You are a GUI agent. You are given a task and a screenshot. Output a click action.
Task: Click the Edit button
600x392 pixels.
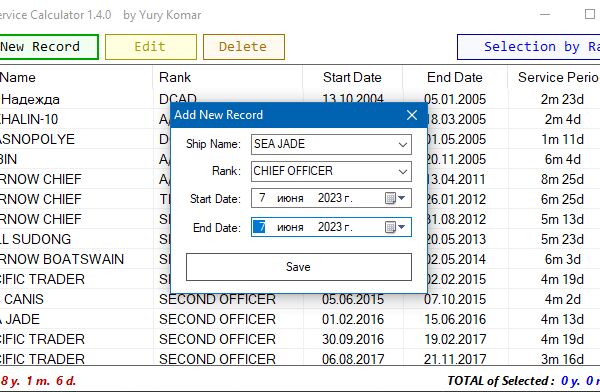[x=151, y=47]
